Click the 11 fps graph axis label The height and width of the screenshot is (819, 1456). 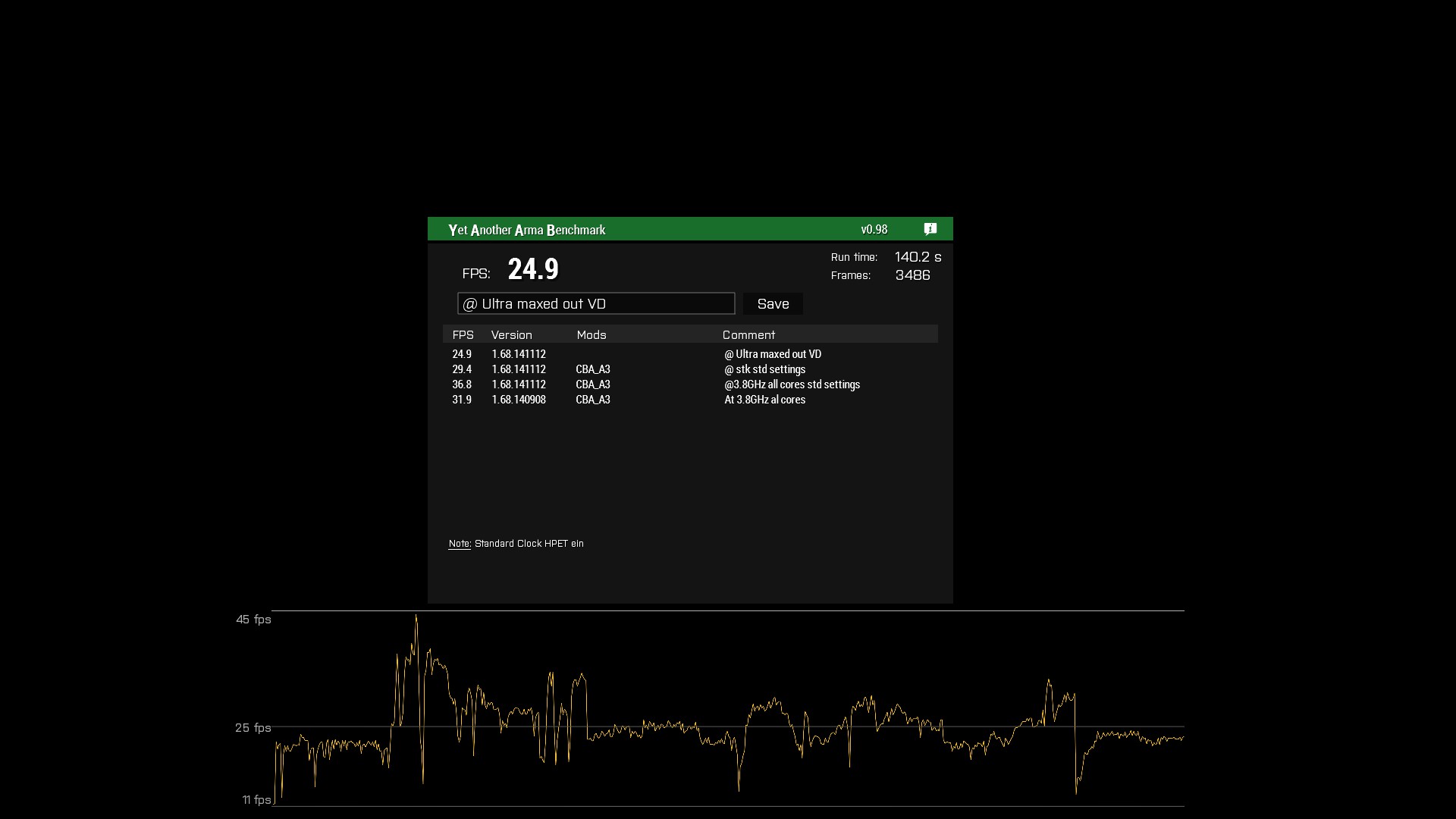pyautogui.click(x=256, y=800)
